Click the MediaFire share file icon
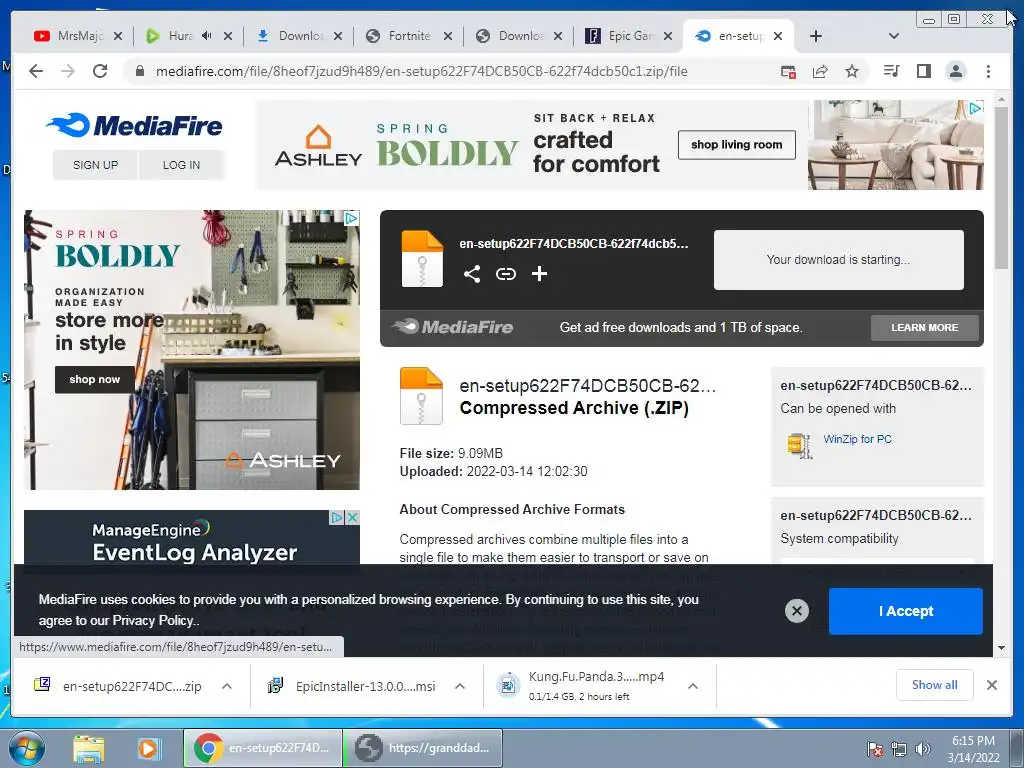This screenshot has width=1024, height=768. 472,274
